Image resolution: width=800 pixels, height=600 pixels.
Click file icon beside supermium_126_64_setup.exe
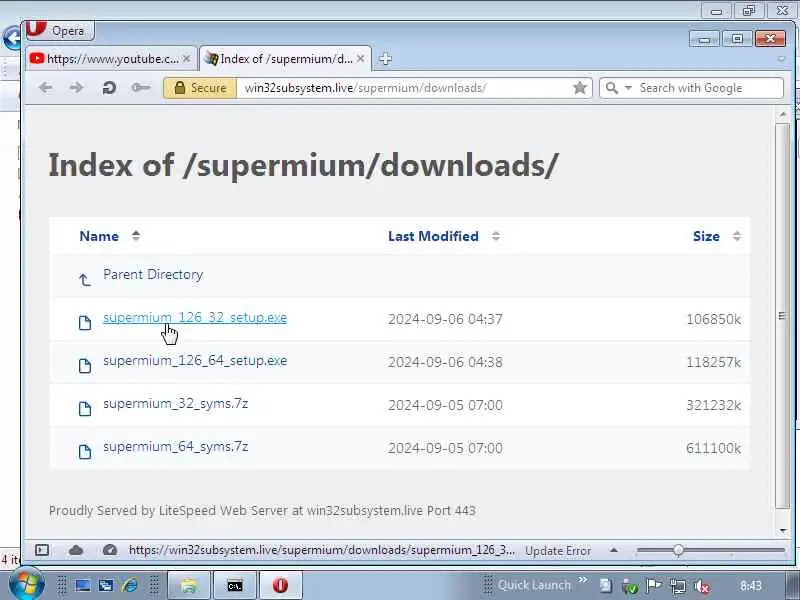click(x=85, y=365)
